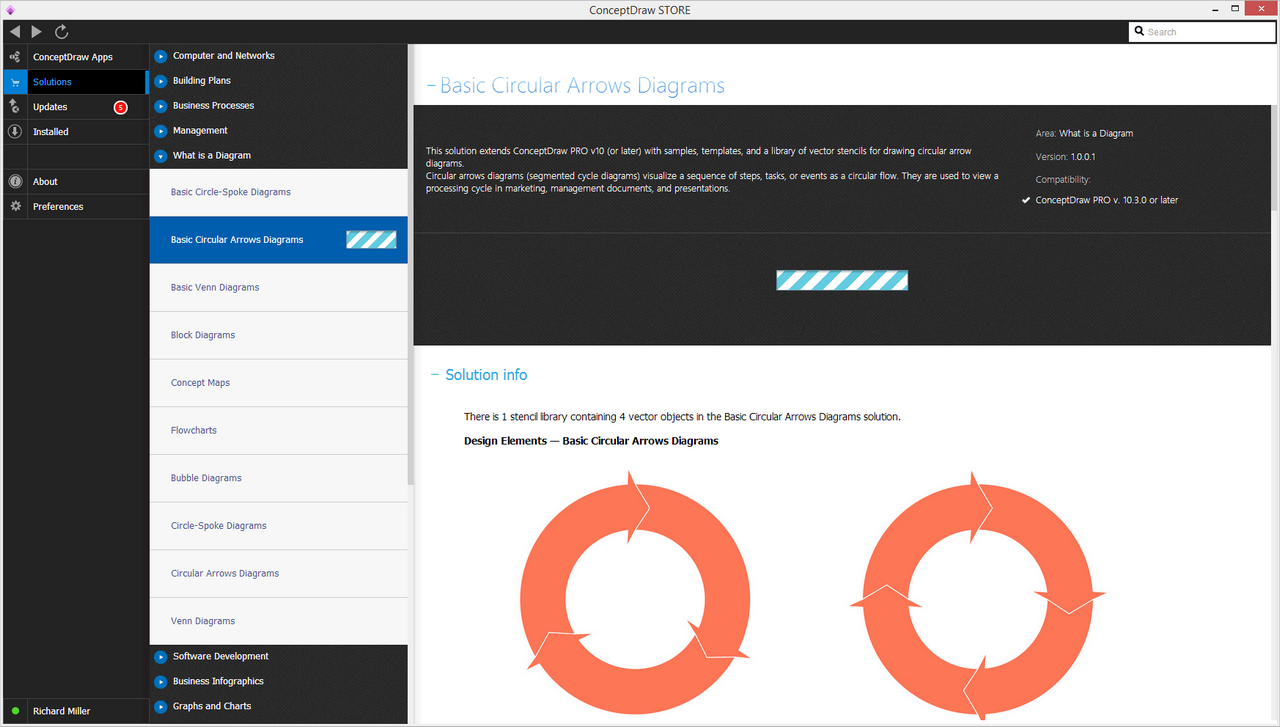Show the Installed items icon

[15, 132]
